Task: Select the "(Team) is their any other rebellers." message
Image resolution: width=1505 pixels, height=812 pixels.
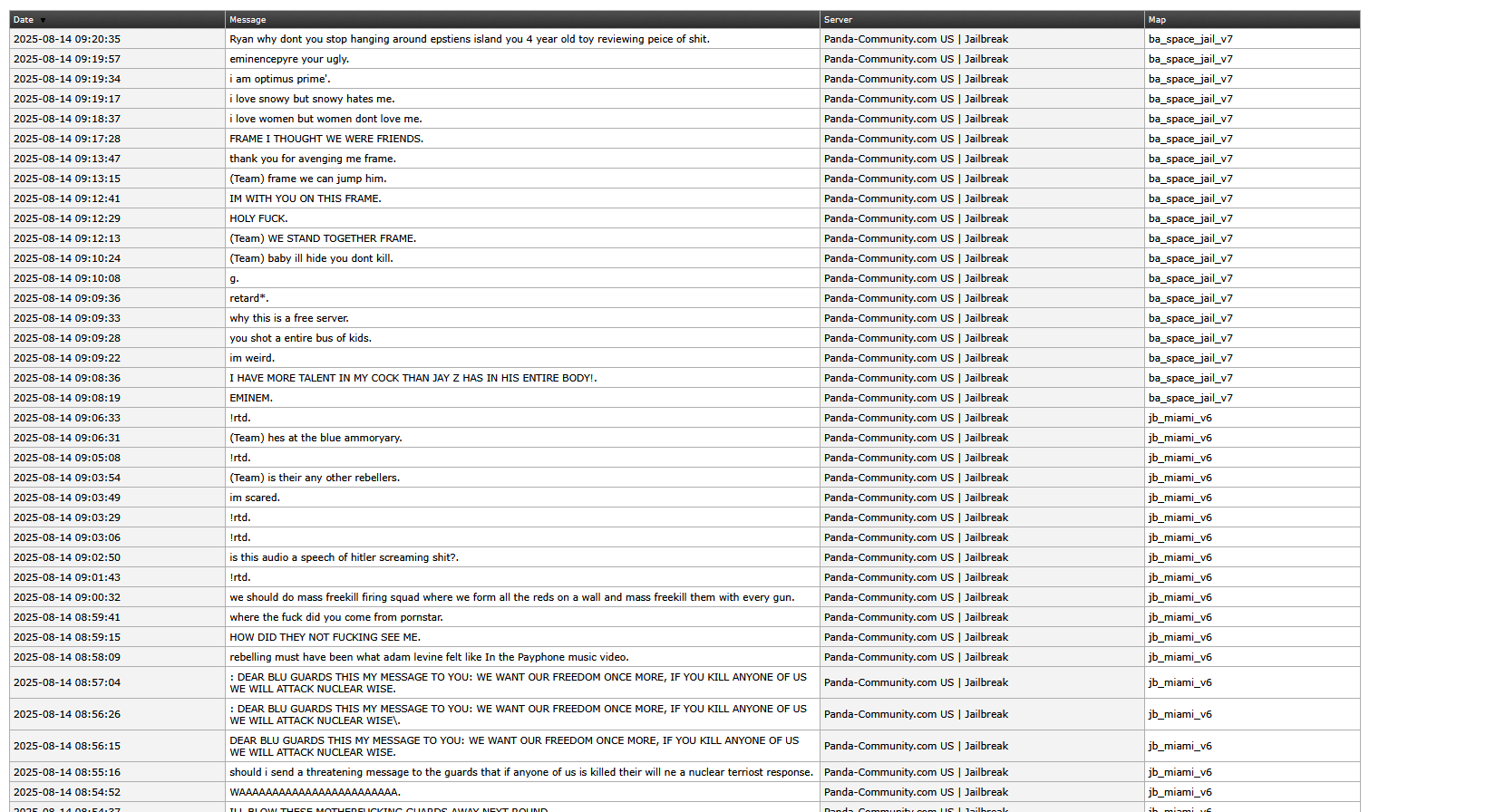Action: (x=315, y=478)
